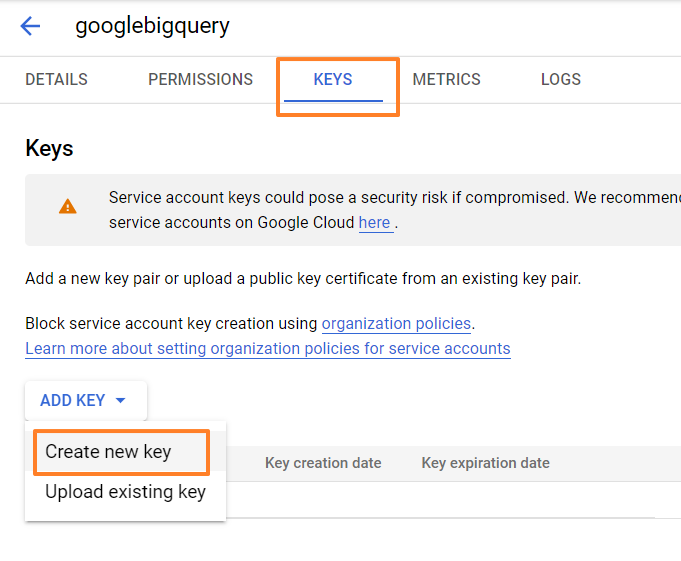
Task: Select the KEYS tab
Action: coord(333,80)
